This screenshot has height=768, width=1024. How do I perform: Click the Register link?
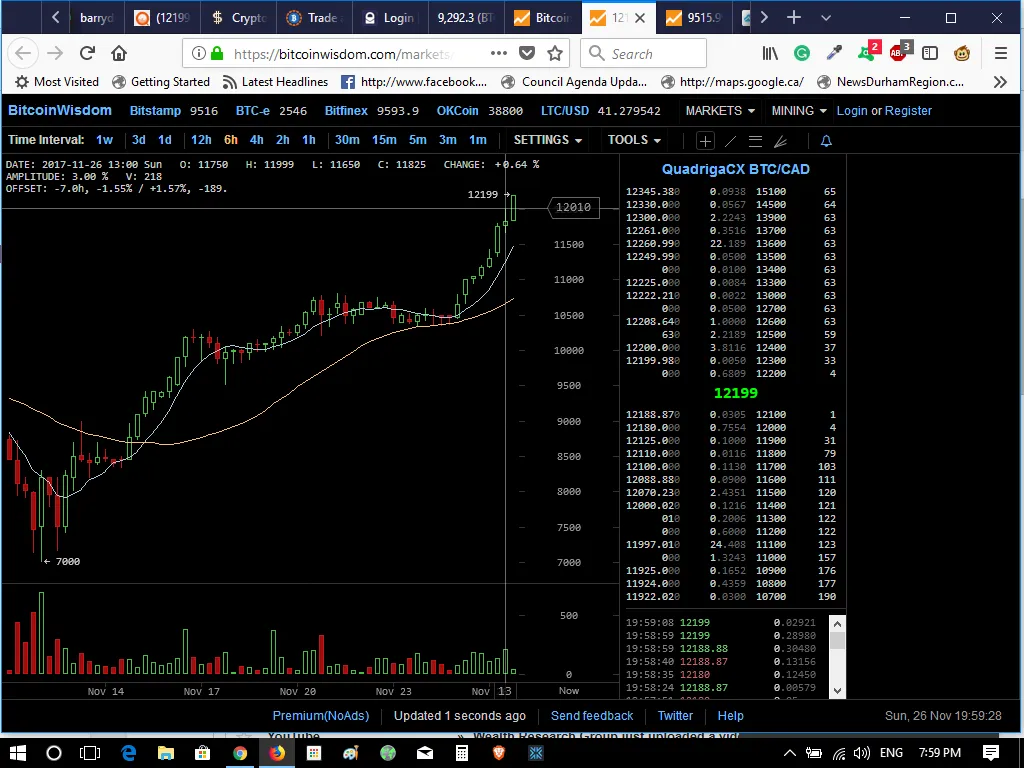(x=908, y=110)
